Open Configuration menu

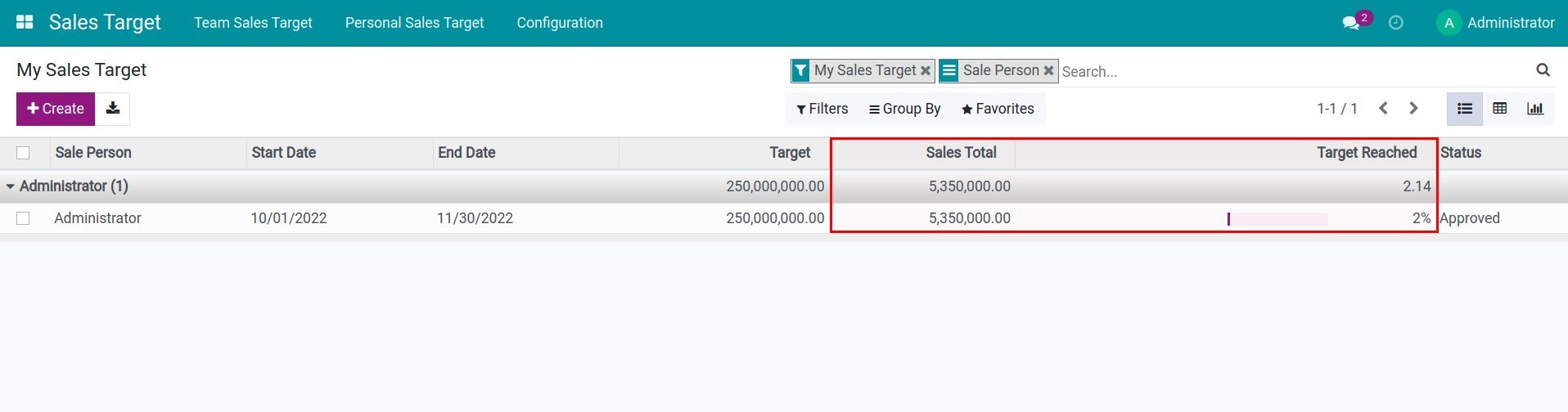[x=560, y=23]
